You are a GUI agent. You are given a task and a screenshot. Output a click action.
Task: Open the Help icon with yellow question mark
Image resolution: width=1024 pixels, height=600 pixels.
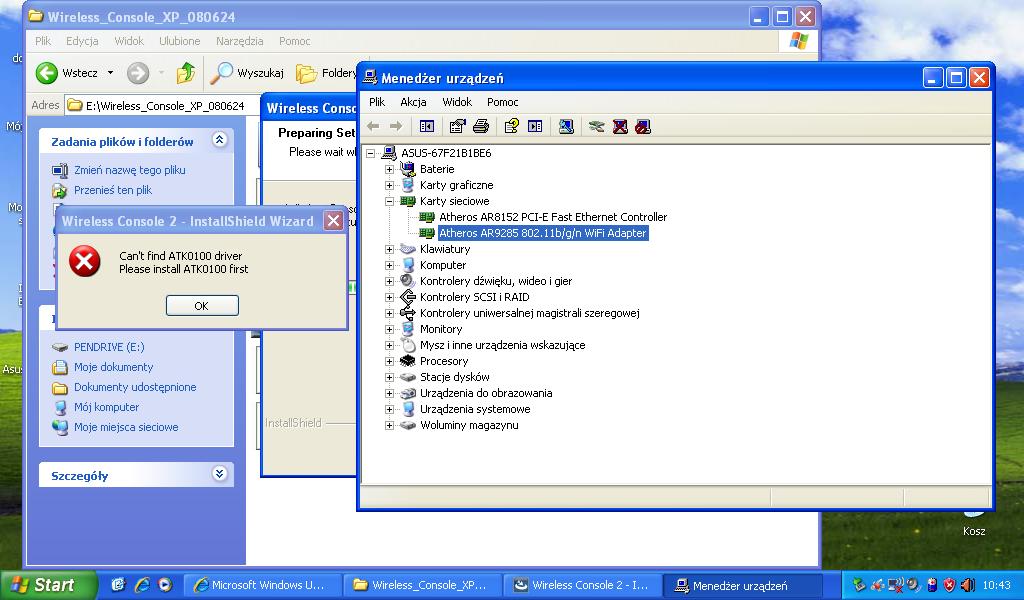pyautogui.click(x=512, y=127)
